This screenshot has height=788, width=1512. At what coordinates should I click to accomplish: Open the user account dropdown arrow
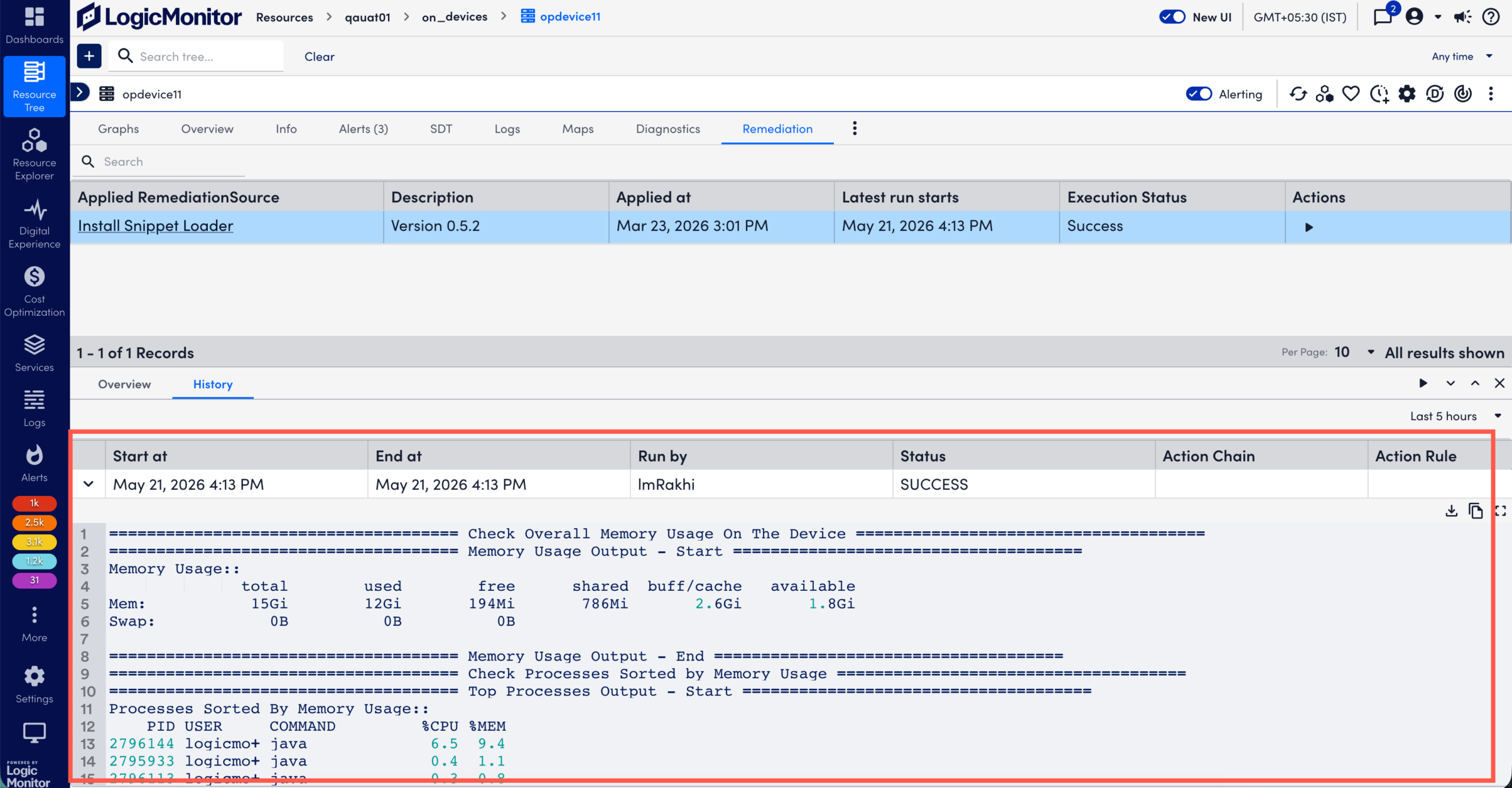pos(1438,17)
